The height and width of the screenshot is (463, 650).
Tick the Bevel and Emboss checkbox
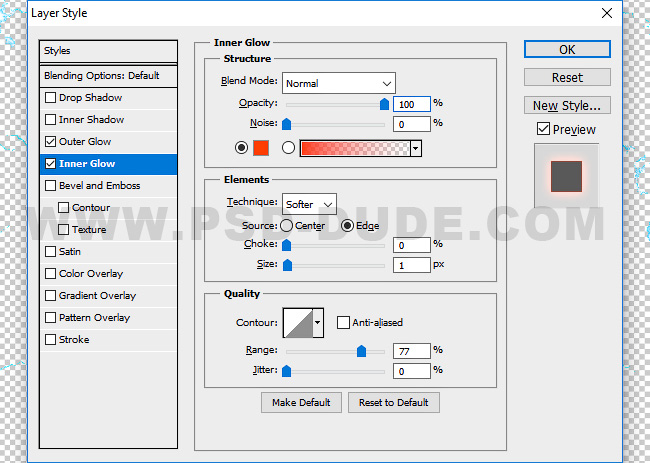tap(50, 186)
